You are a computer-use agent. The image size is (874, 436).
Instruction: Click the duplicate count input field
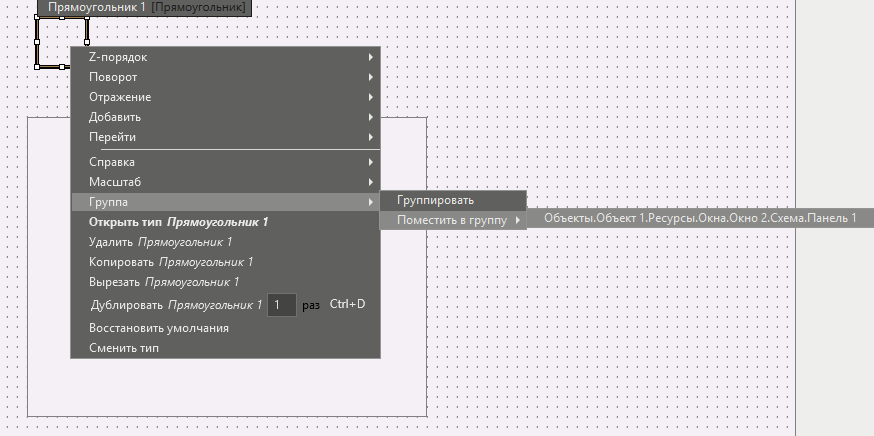[x=281, y=304]
